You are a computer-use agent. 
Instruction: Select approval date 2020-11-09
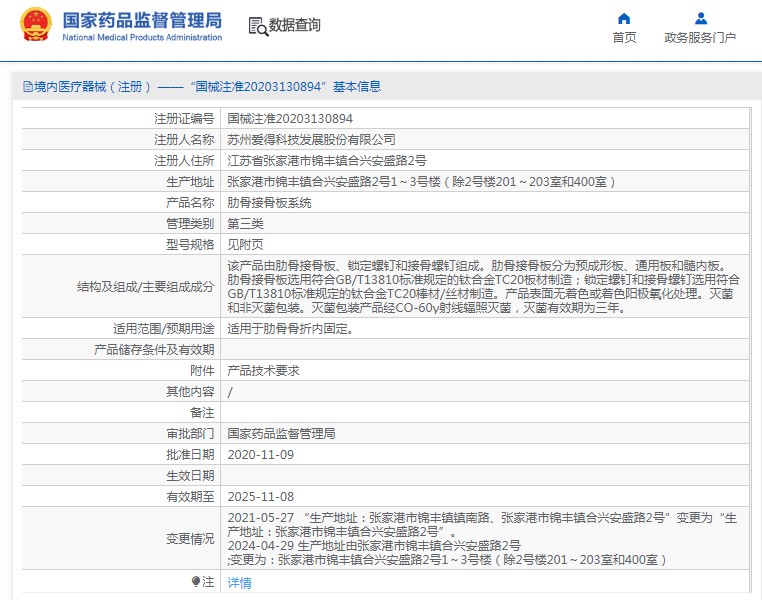click(x=260, y=455)
